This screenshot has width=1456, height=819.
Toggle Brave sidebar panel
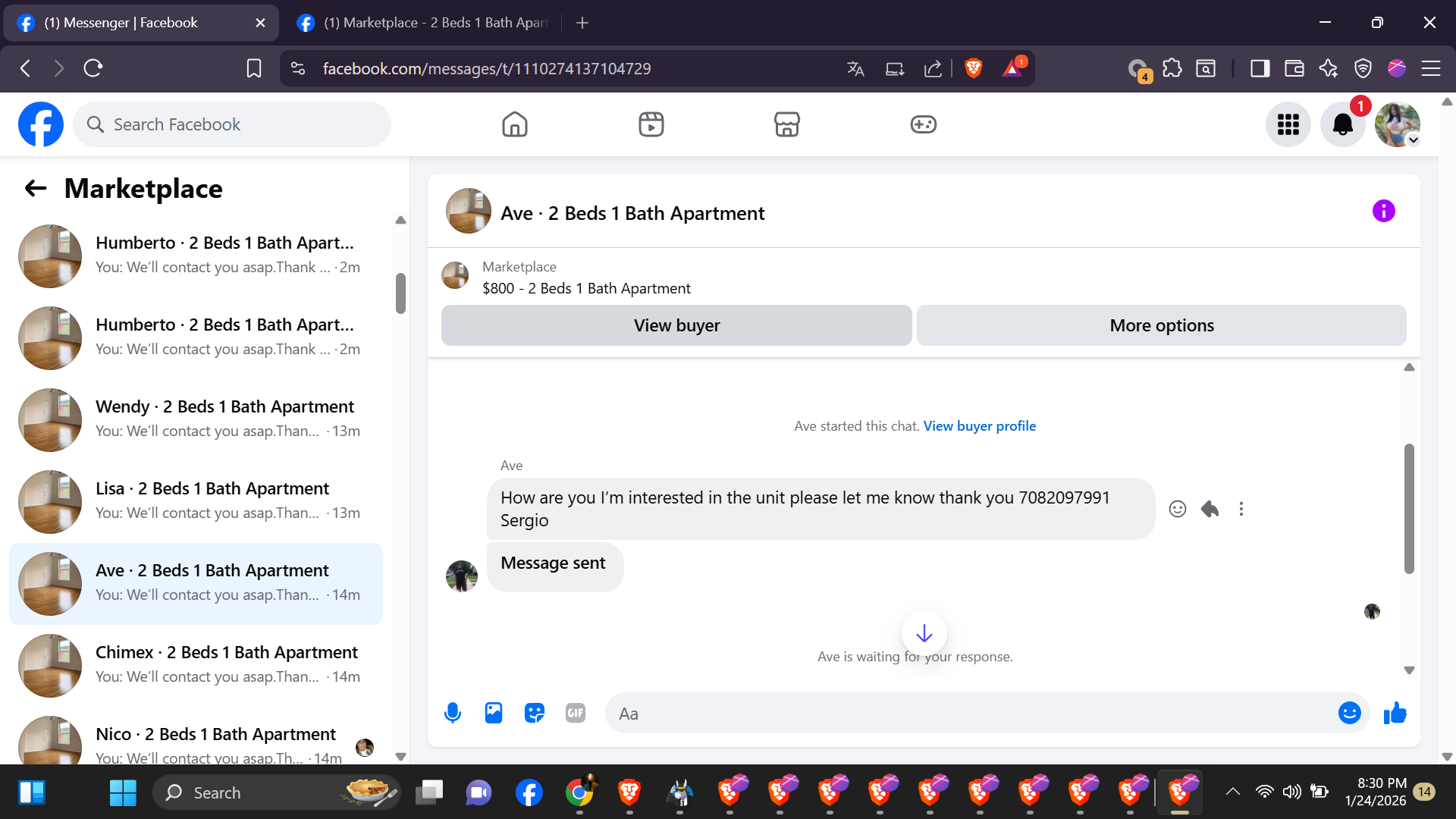pyautogui.click(x=1260, y=68)
